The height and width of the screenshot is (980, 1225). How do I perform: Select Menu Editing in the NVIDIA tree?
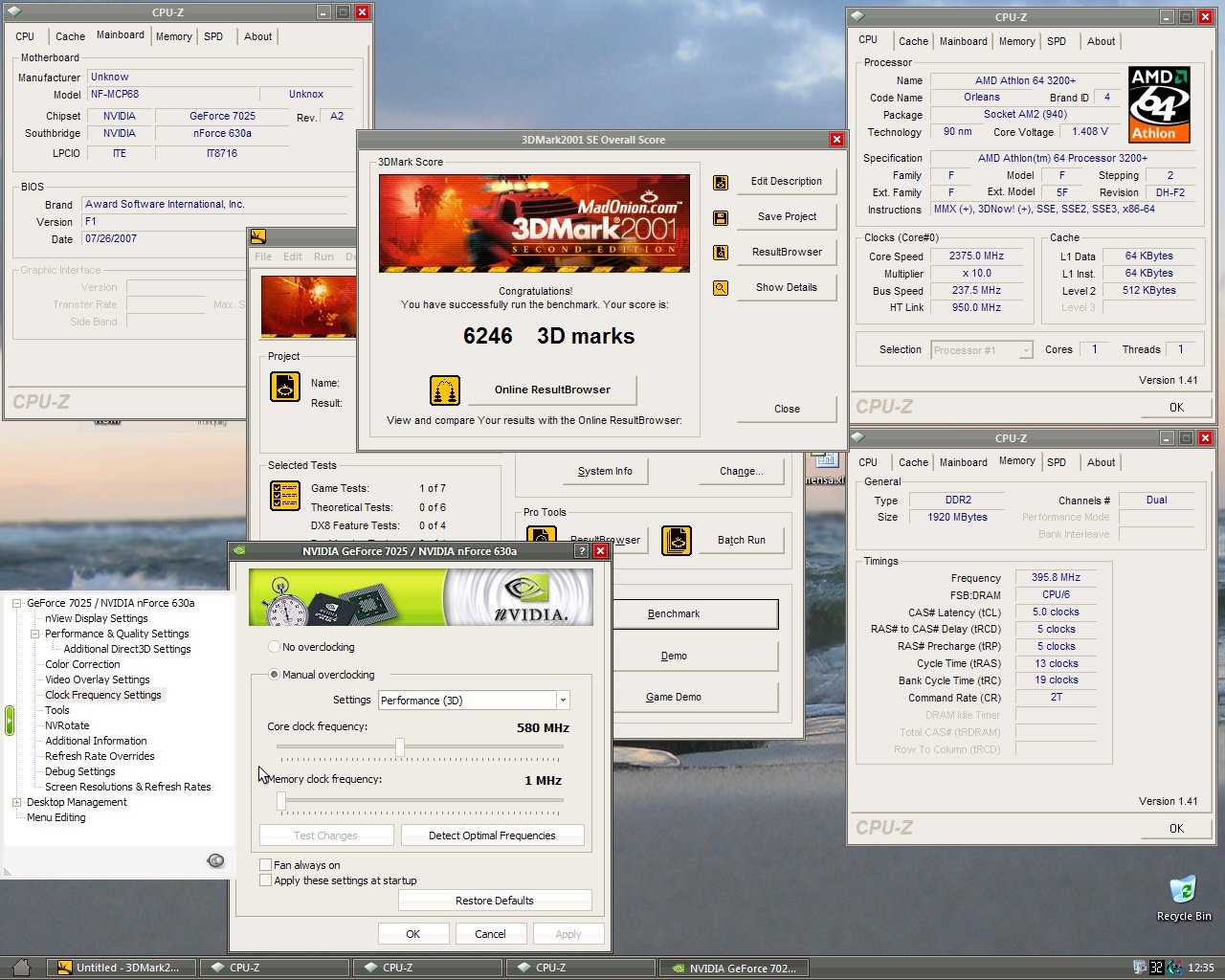click(56, 817)
